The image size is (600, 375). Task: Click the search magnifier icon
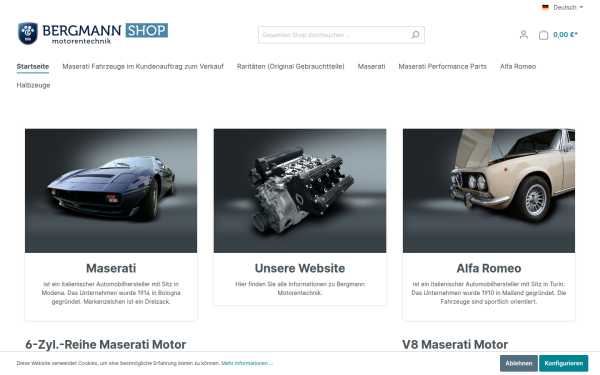pos(415,35)
